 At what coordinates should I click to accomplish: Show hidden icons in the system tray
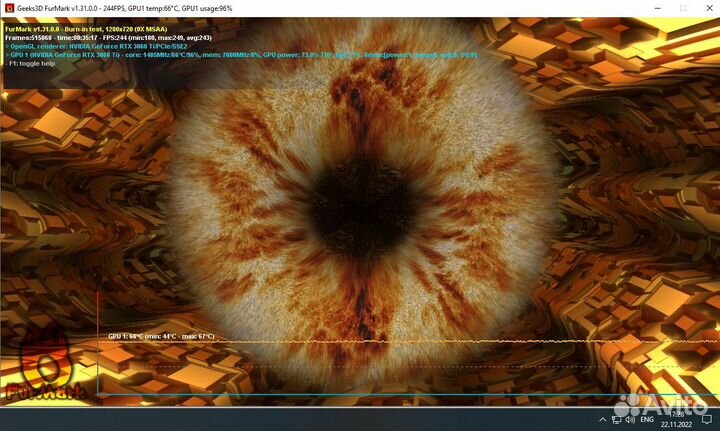coord(602,420)
